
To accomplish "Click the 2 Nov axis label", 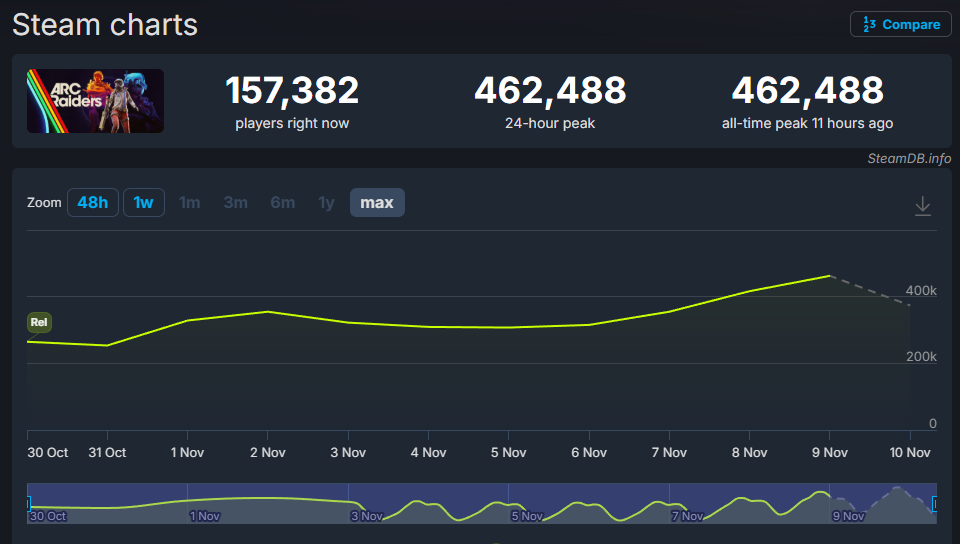I will tap(268, 453).
